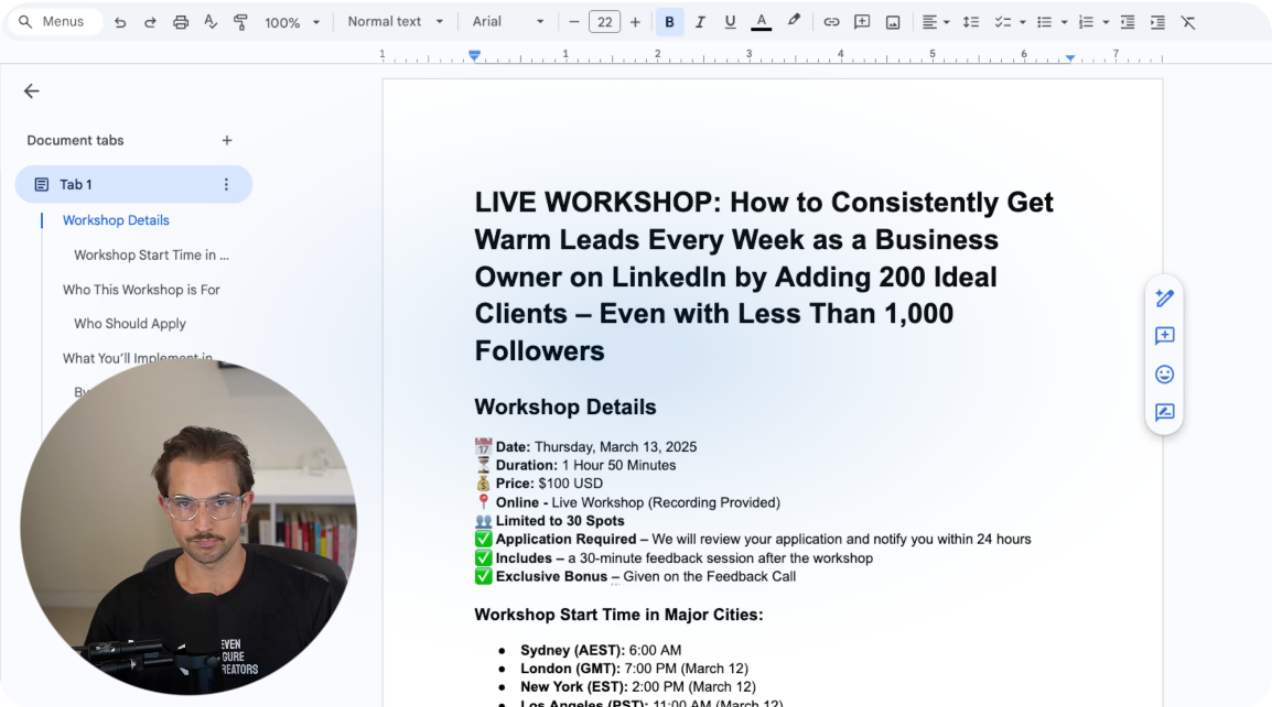Open the text color picker
The image size is (1272, 707).
[x=761, y=22]
